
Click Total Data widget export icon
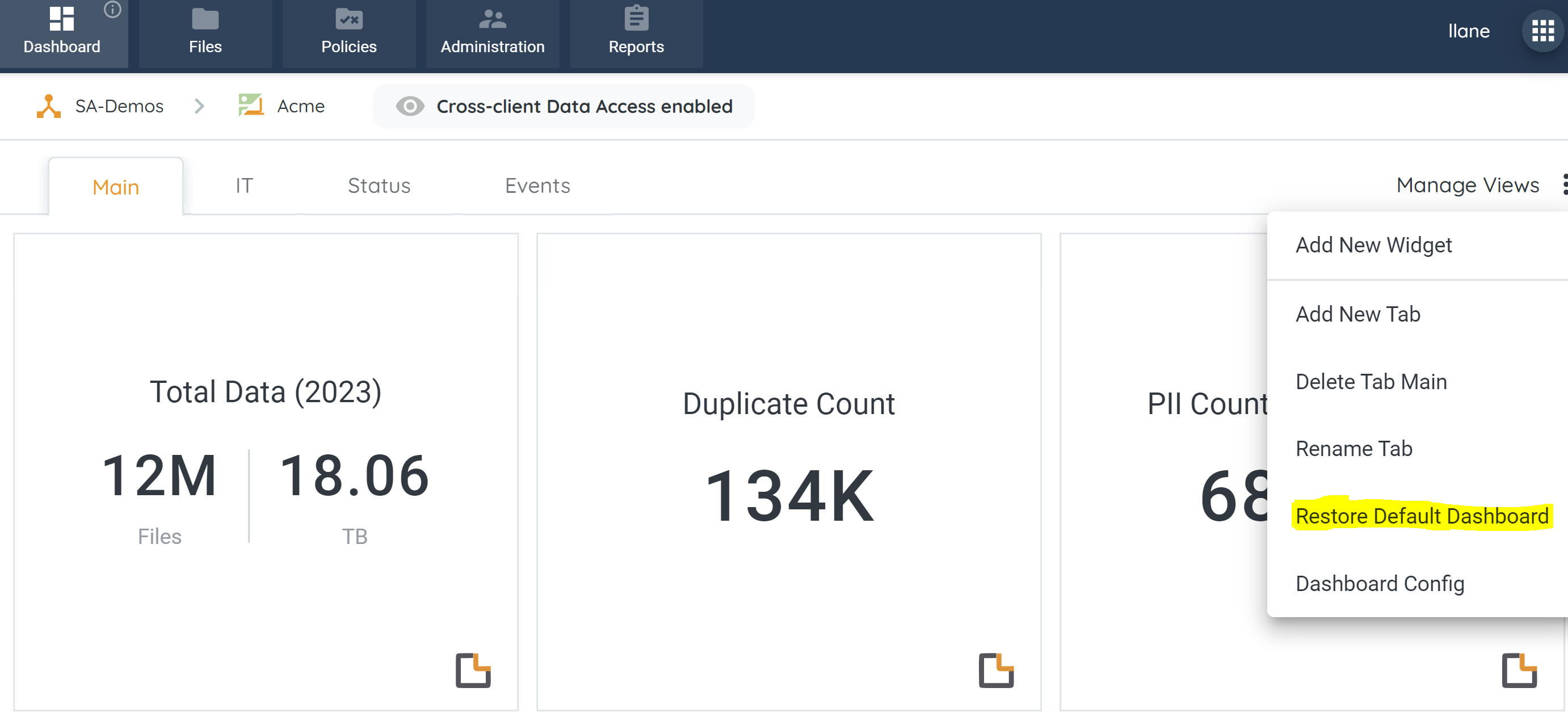point(473,670)
